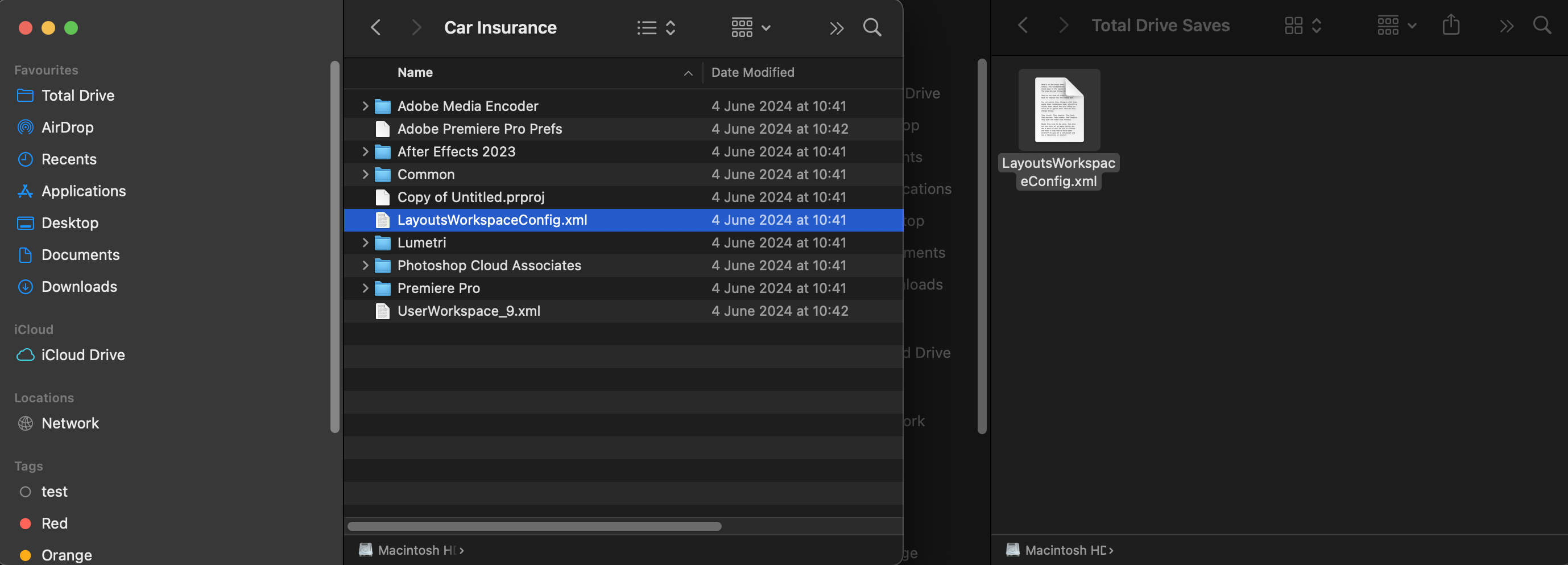Select UserWorkspace_9.xml file name
Screen dimensions: 1568x565
coord(469,311)
